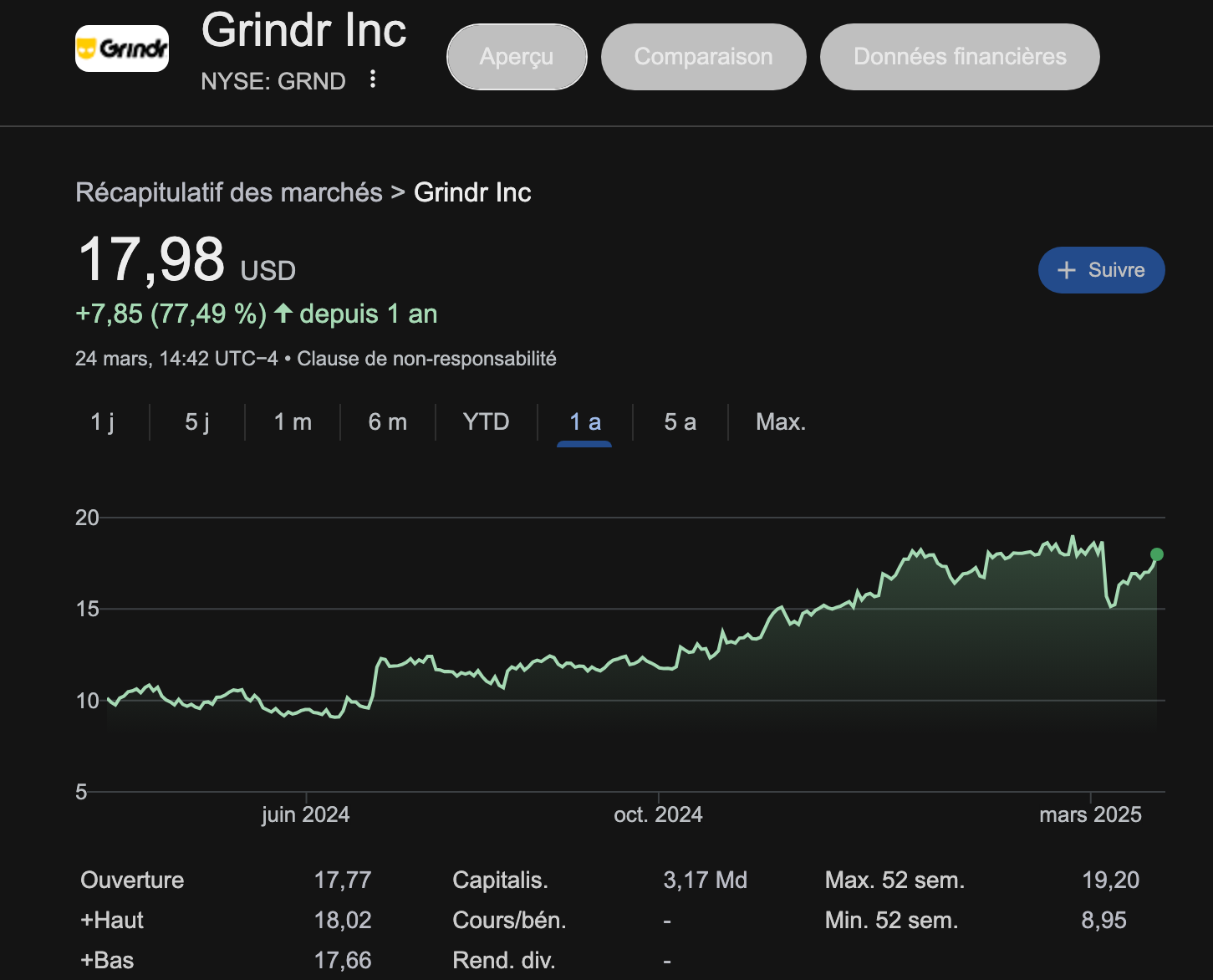Click the 5 y-axis label
This screenshot has width=1213, height=980.
coord(81,792)
